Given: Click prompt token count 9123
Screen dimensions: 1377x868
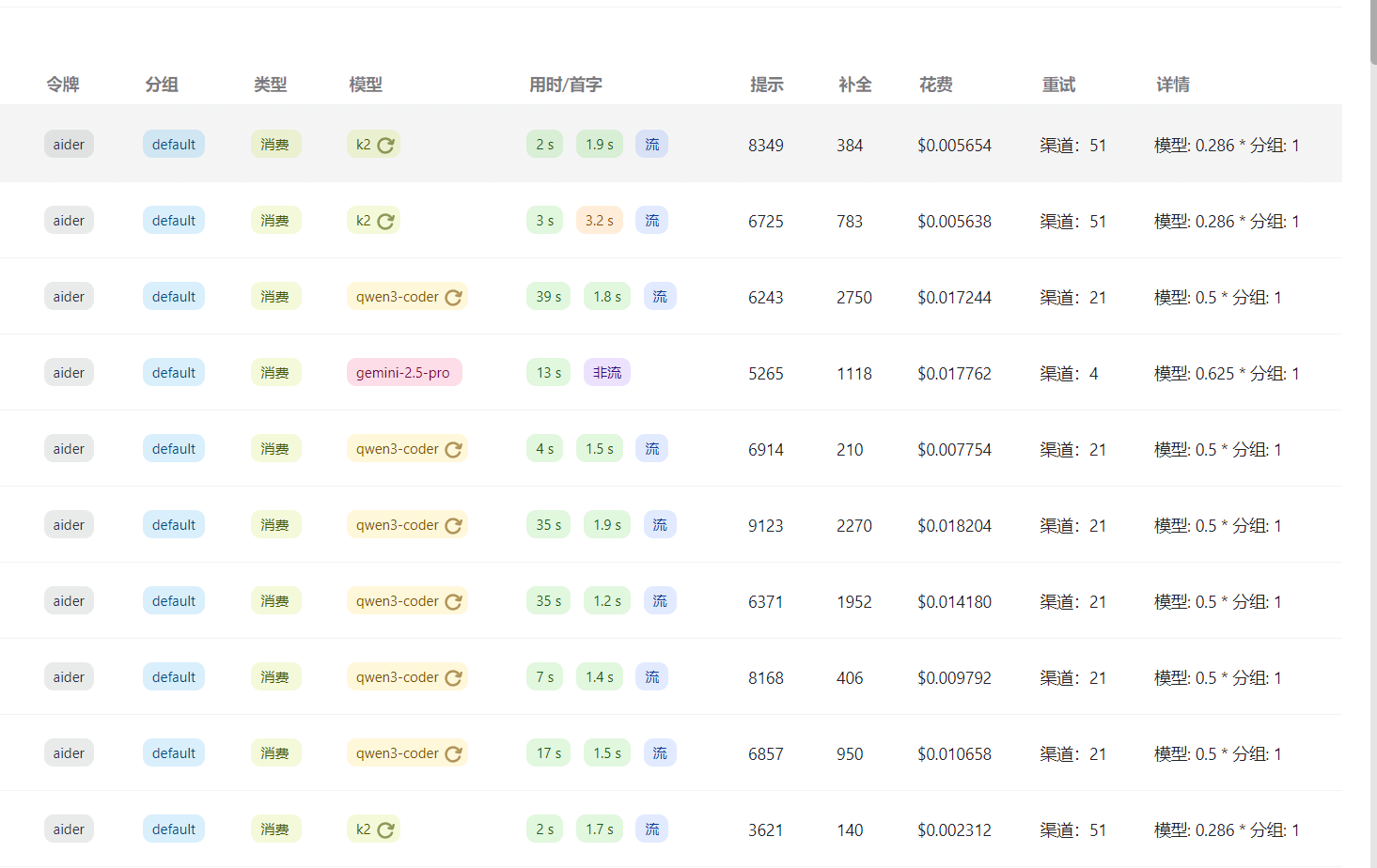Looking at the screenshot, I should pyautogui.click(x=766, y=526).
